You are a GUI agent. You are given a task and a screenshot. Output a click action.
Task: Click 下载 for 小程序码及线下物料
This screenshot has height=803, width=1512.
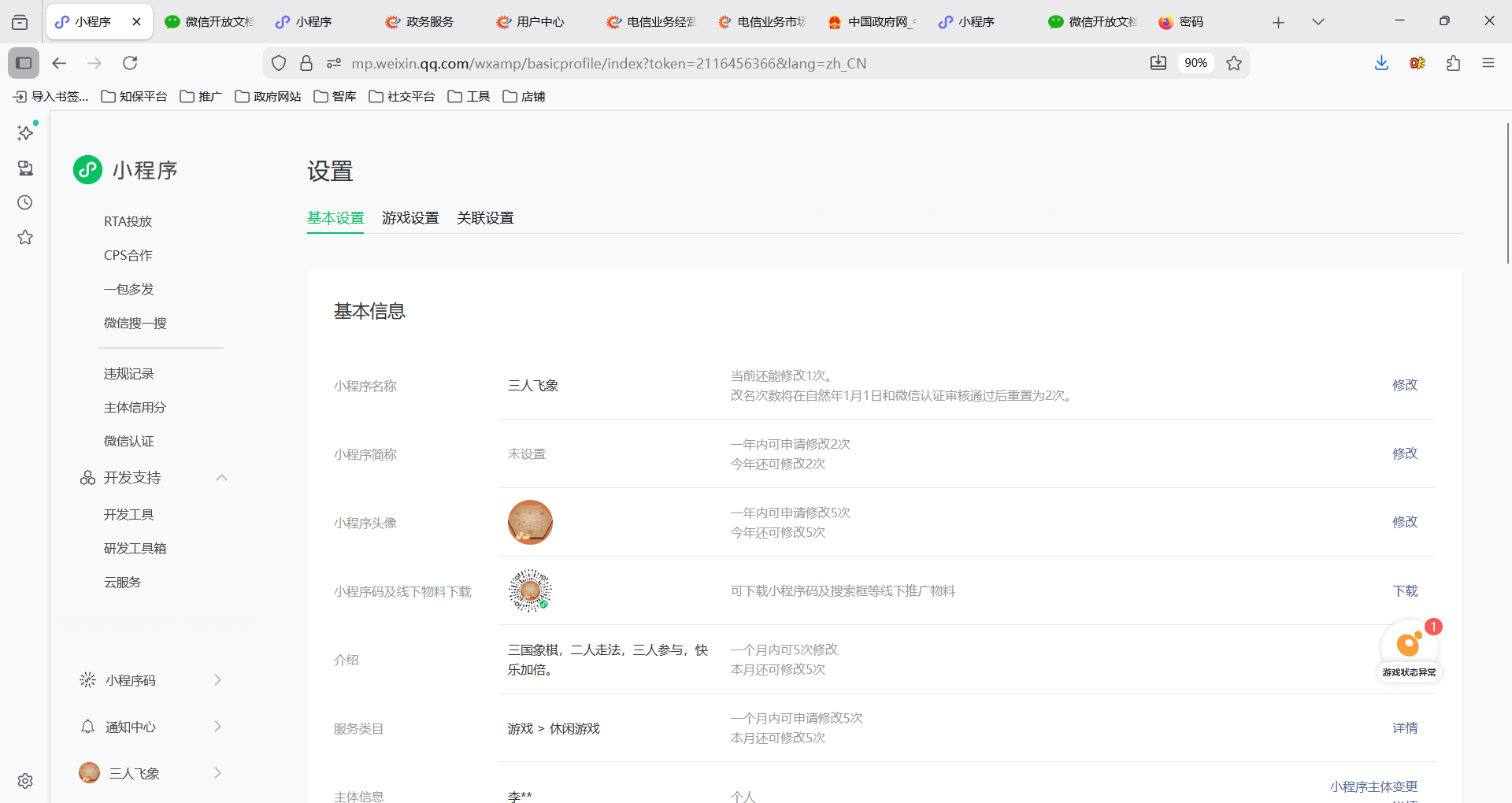(x=1405, y=591)
